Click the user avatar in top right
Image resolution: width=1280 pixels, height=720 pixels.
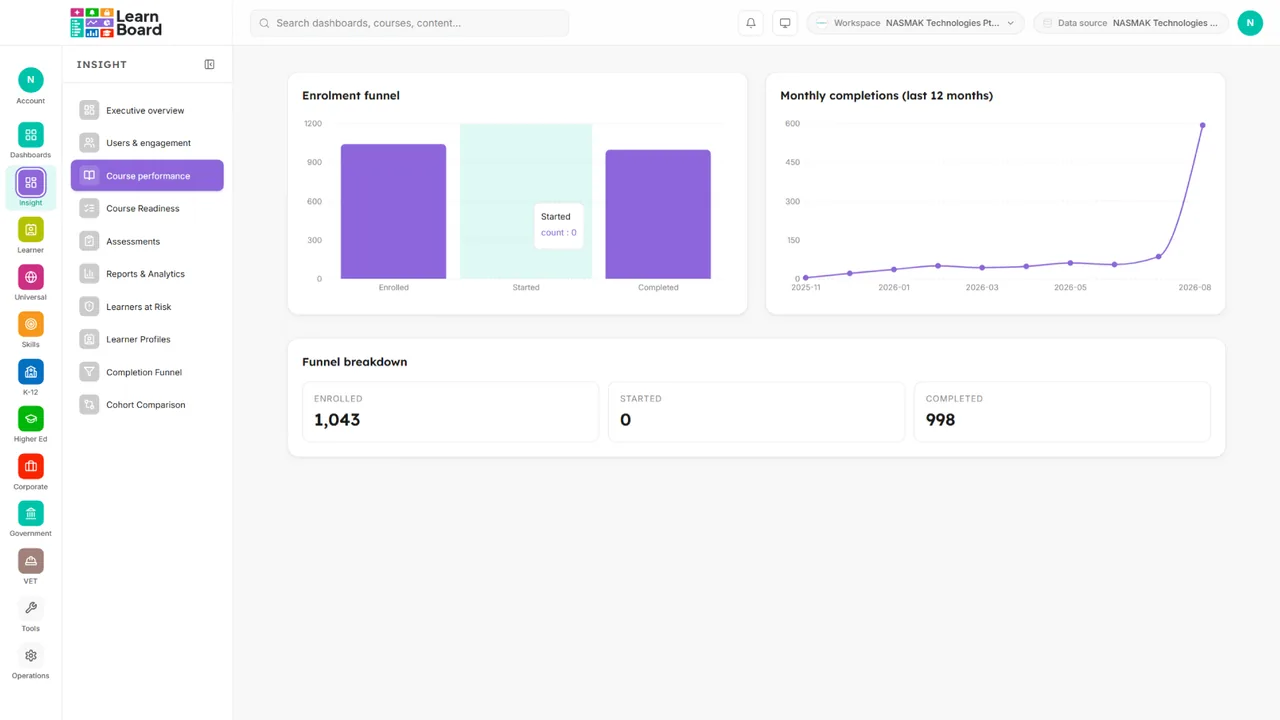click(x=1250, y=23)
